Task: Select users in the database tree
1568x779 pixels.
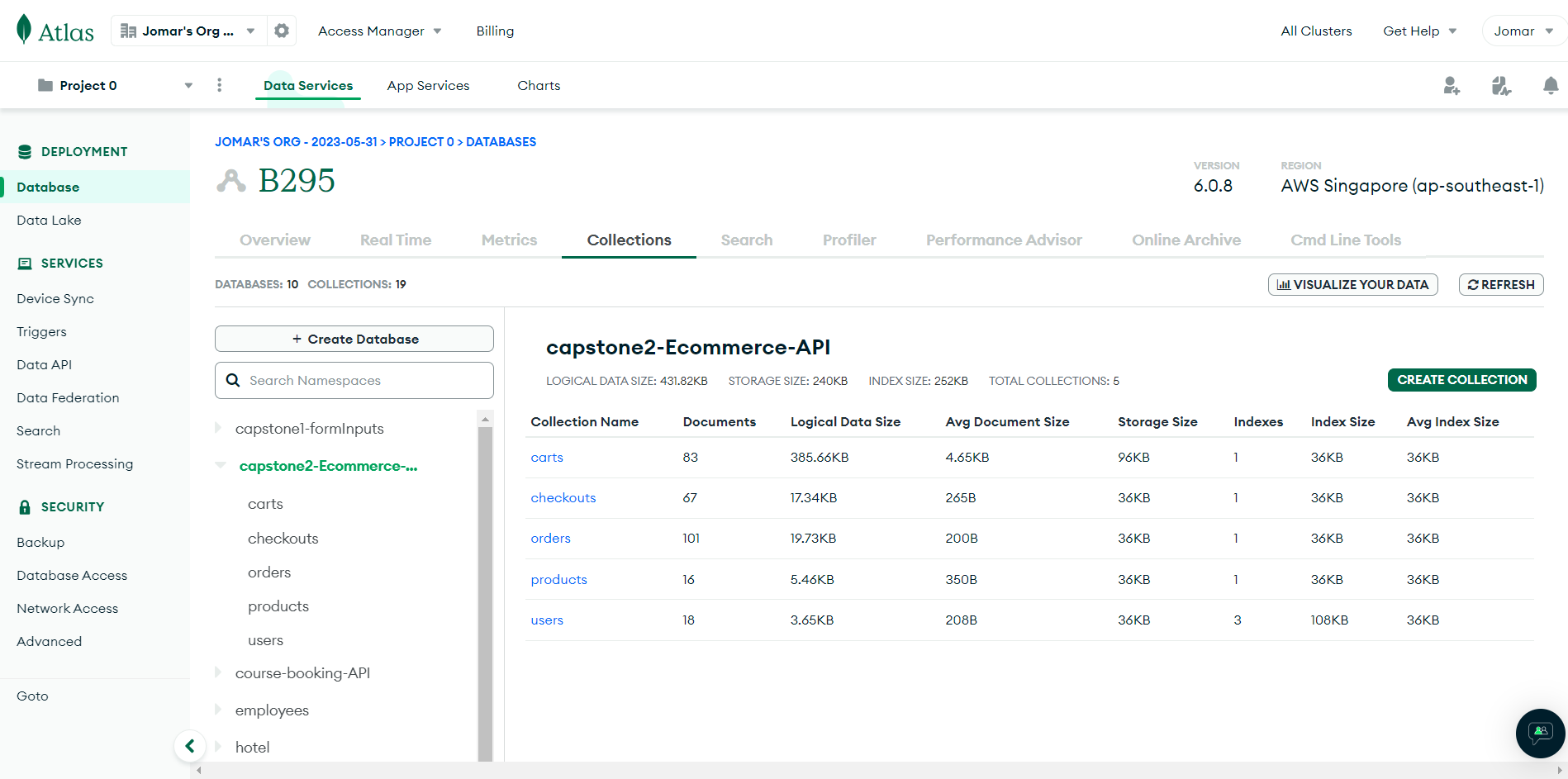Action: (x=265, y=639)
